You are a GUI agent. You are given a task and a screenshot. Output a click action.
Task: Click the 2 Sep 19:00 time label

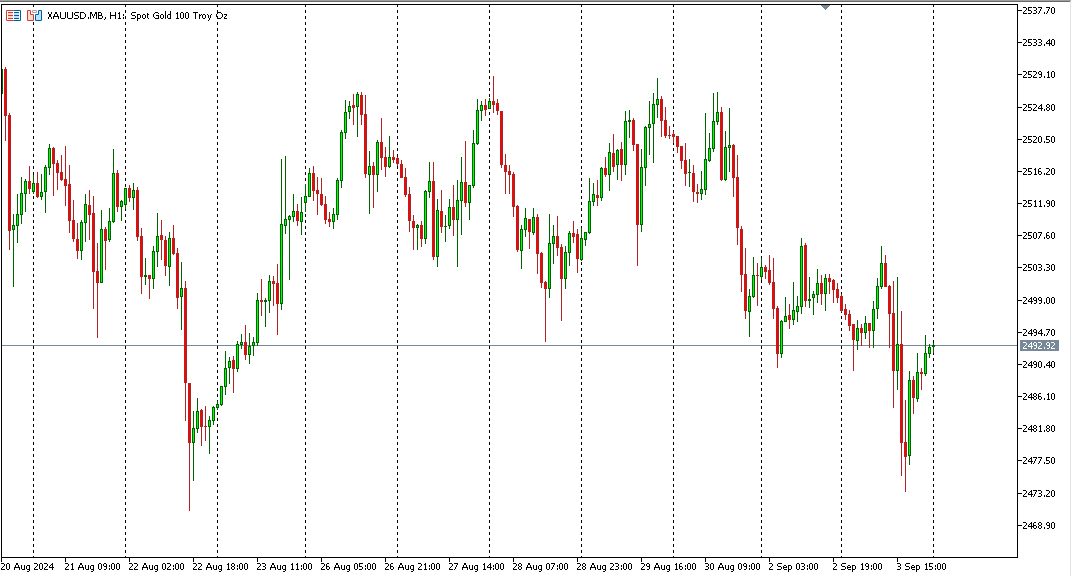coord(857,566)
